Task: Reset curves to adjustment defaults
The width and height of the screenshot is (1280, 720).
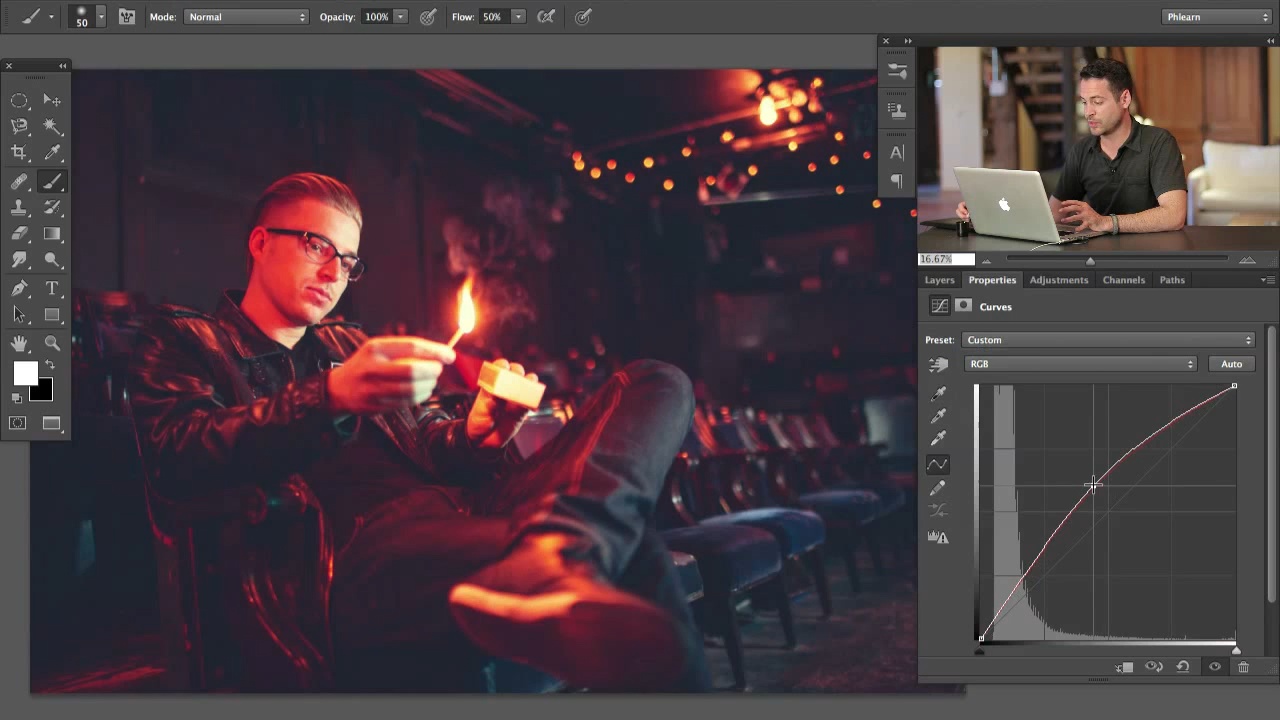Action: pos(1183,667)
